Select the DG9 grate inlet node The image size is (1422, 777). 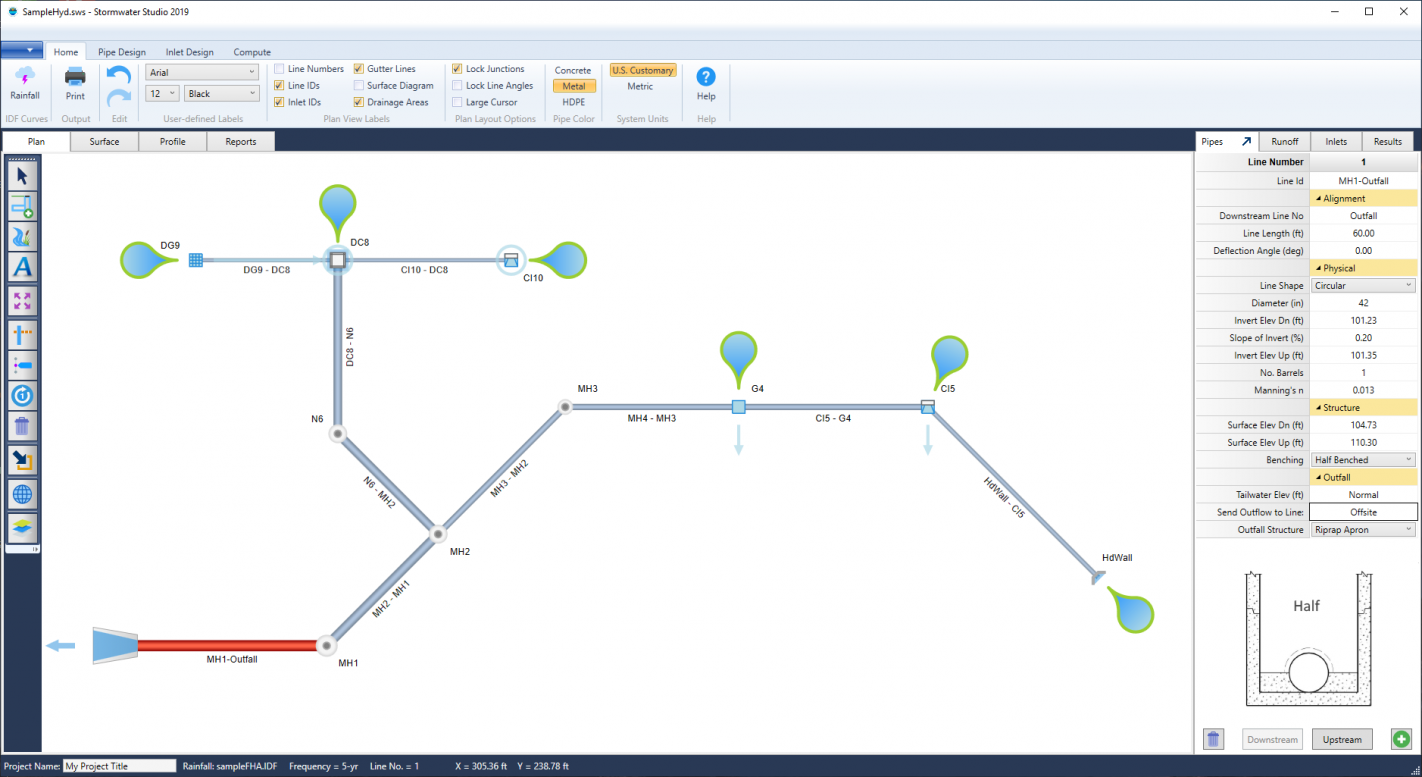196,260
